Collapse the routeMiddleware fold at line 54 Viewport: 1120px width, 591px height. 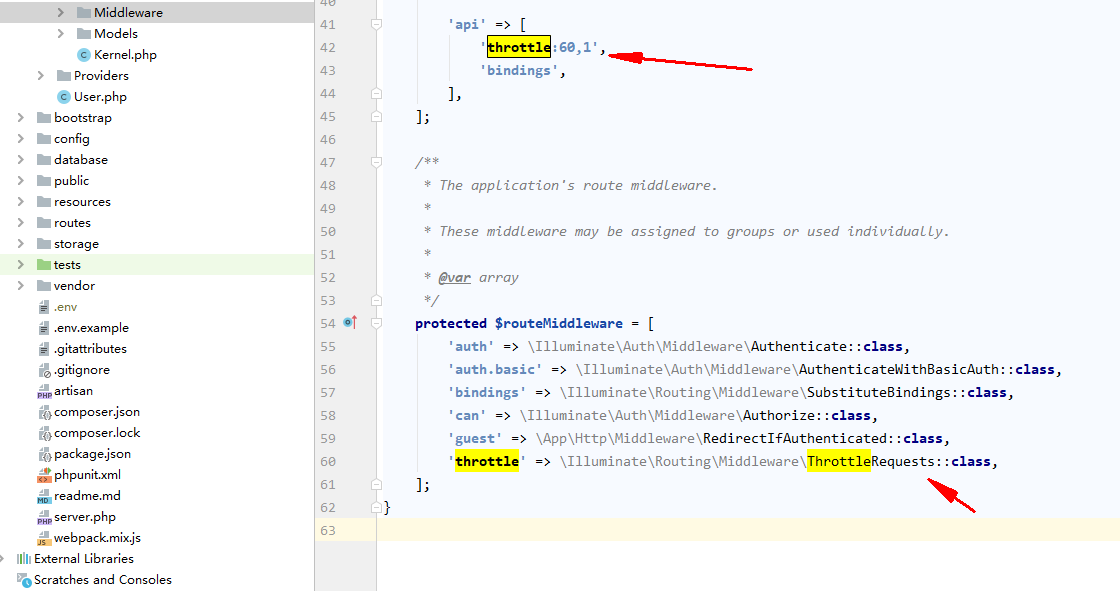tap(375, 323)
